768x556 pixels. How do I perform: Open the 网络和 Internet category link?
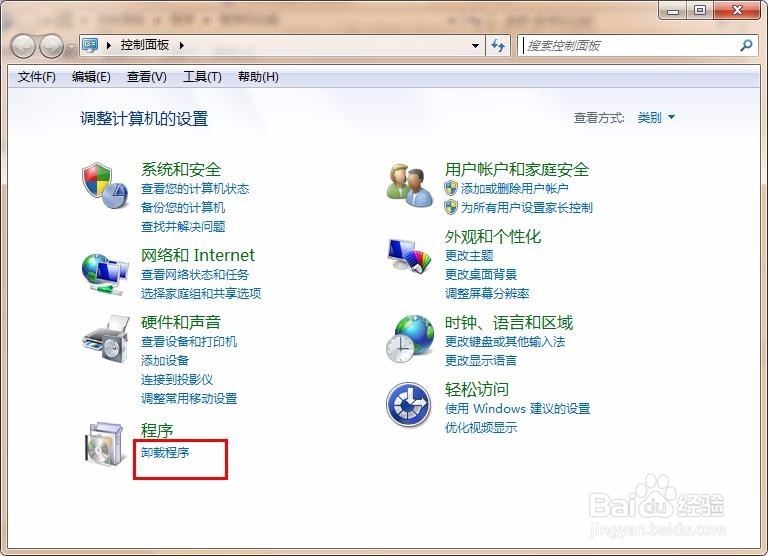[198, 255]
